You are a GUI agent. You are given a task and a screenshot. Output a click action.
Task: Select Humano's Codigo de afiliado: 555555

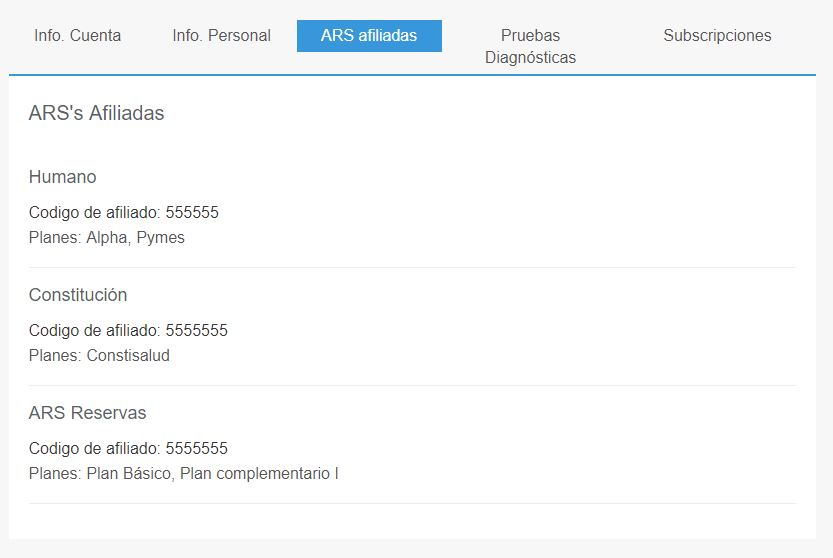124,213
